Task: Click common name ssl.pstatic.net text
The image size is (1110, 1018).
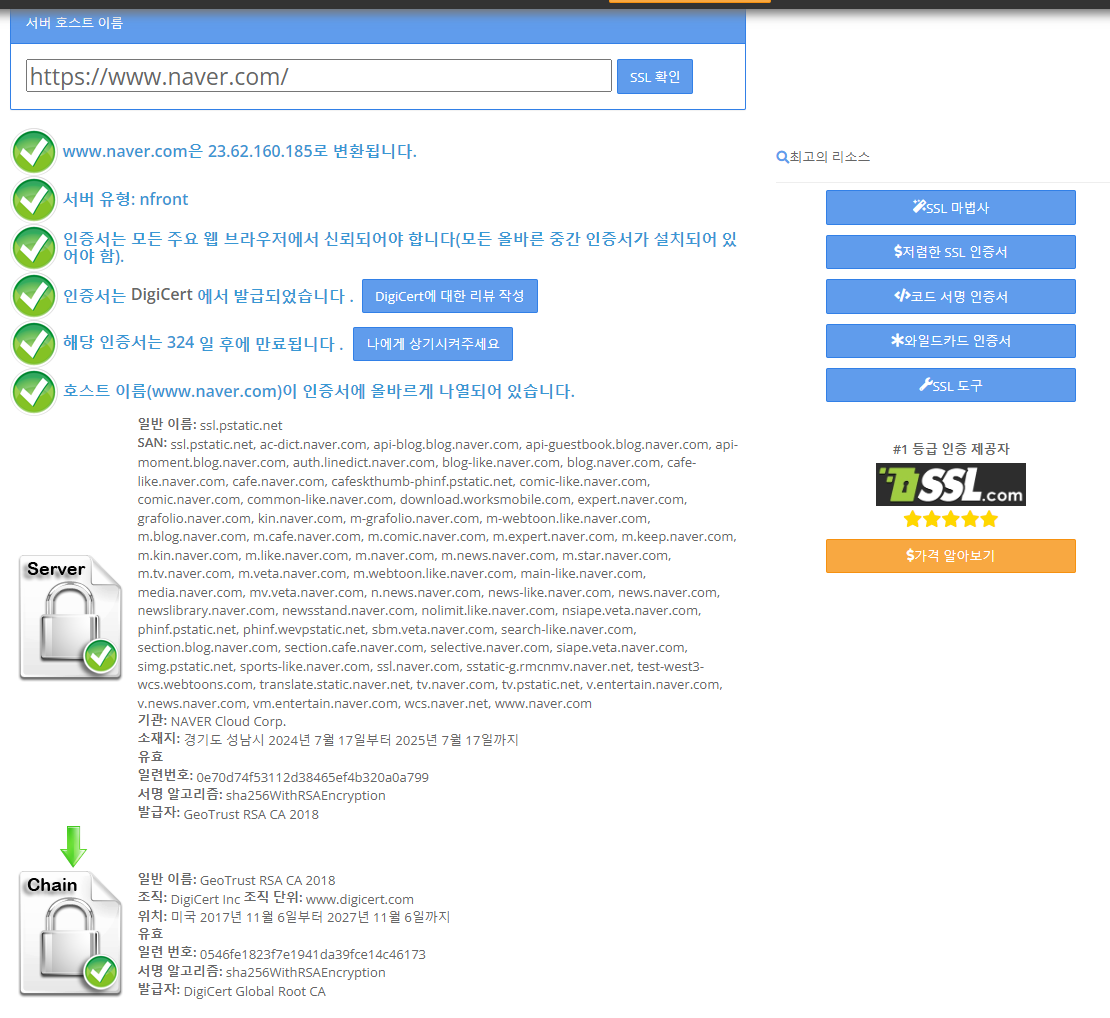Action: click(241, 425)
